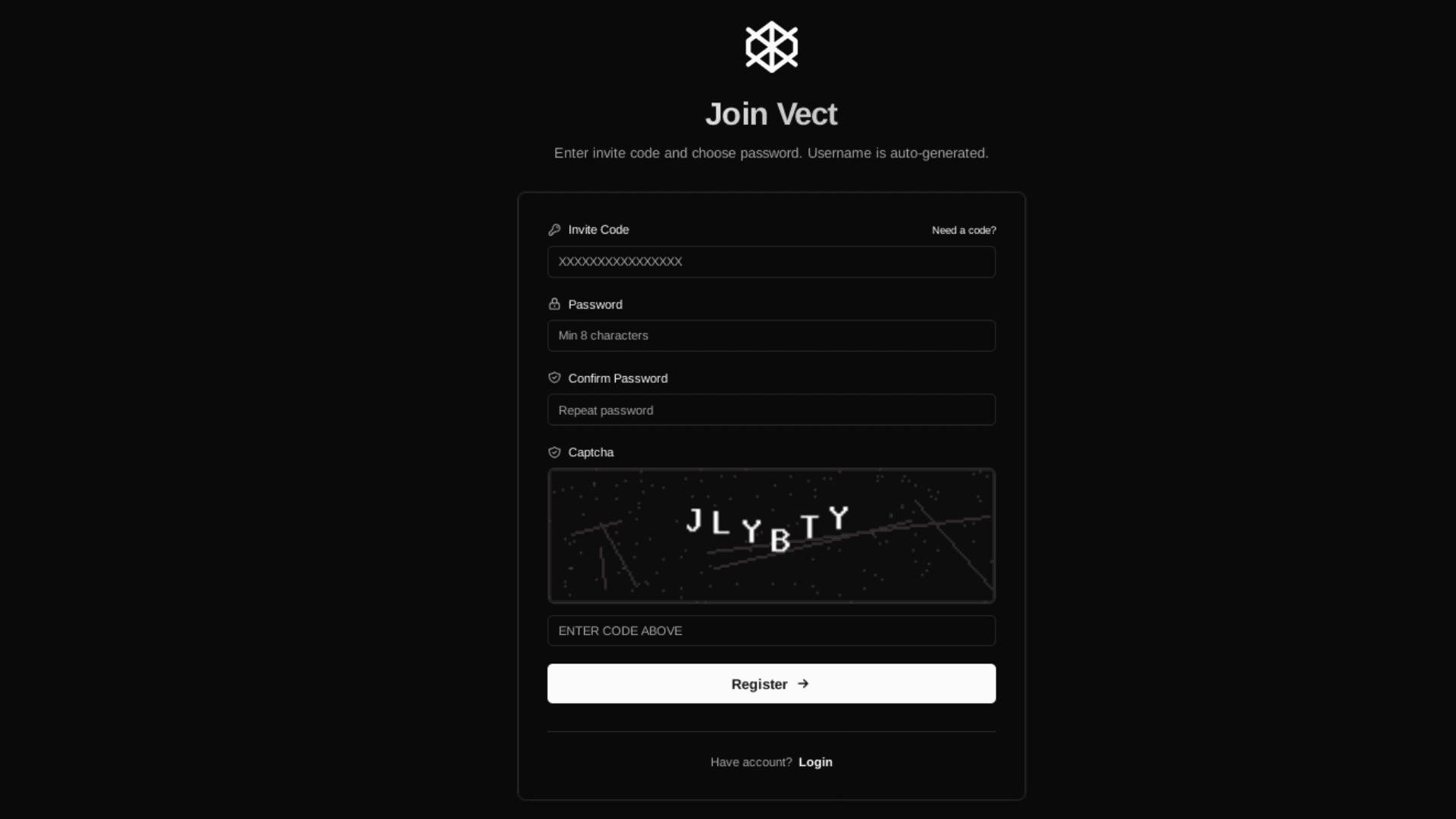Focus the Password field with 'Min 8 characters'

coord(771,335)
